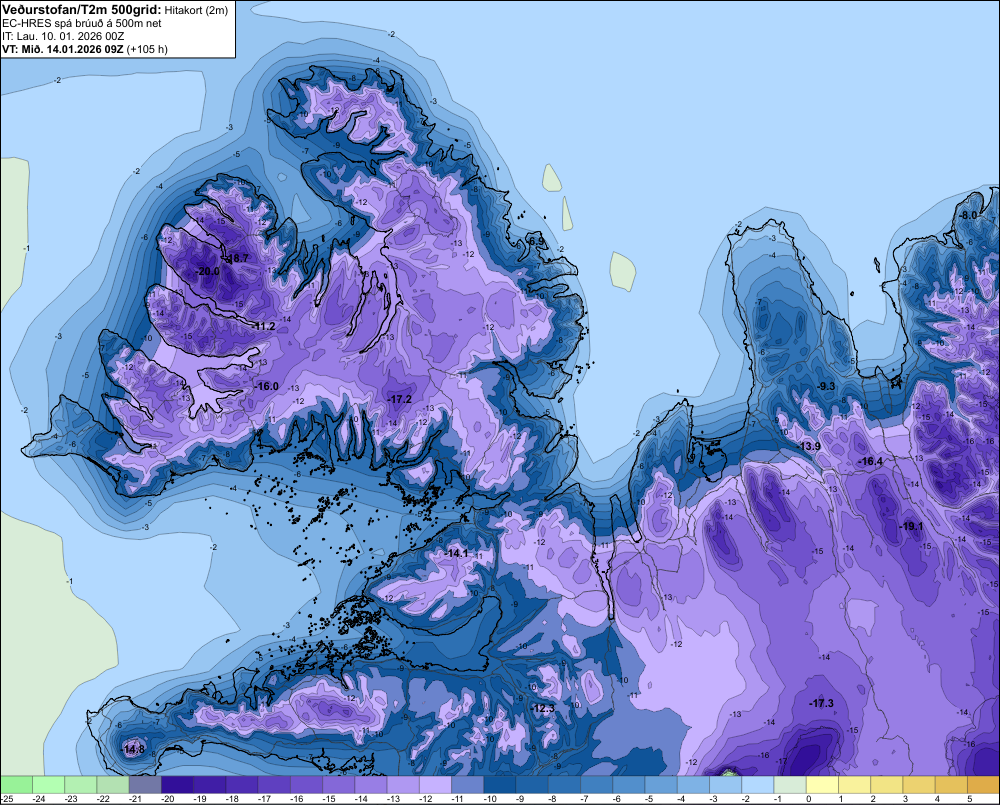Select the -6 medium blue legend swatch
Viewport: 1000px width, 805px height.
[628, 784]
